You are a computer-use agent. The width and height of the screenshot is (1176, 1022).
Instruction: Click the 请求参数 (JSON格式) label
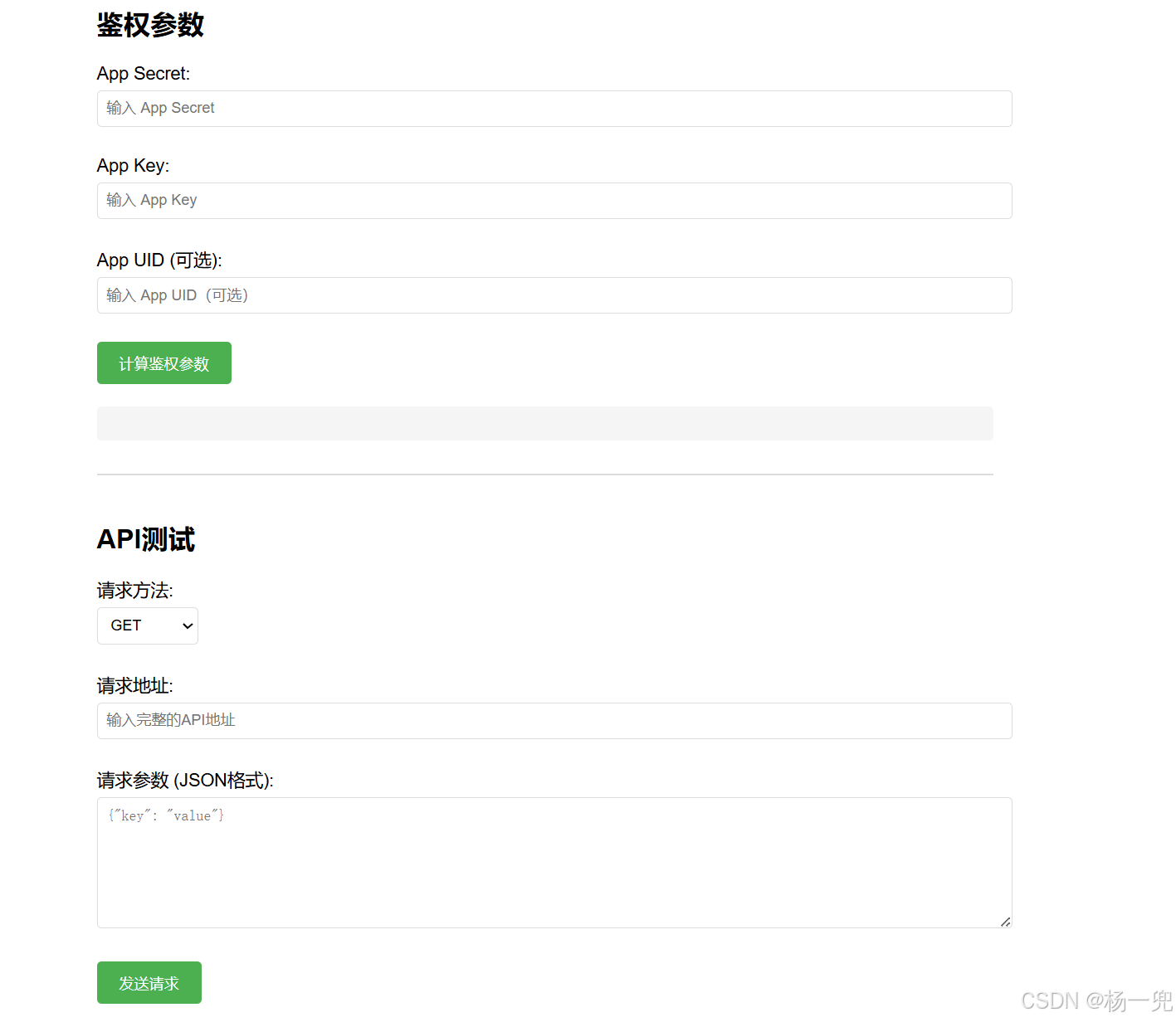184,780
